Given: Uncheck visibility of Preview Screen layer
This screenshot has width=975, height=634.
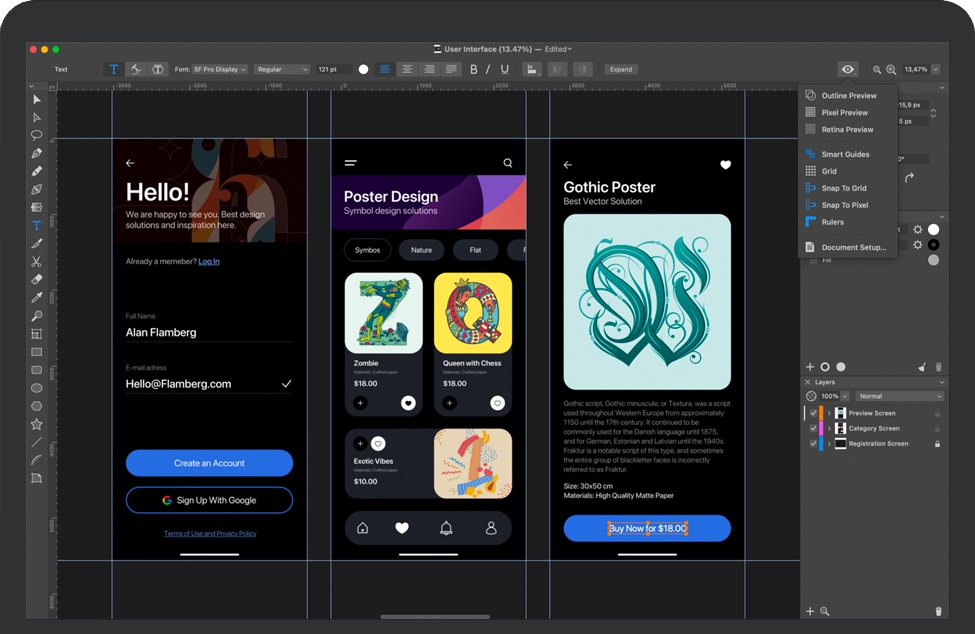Looking at the screenshot, I should (813, 413).
